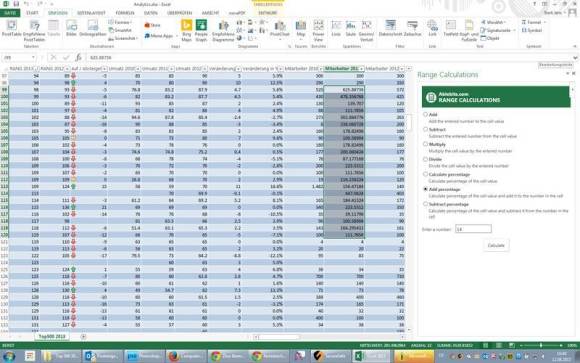The image size is (580, 363).
Task: Open the Windows Start button
Action: pos(9,356)
